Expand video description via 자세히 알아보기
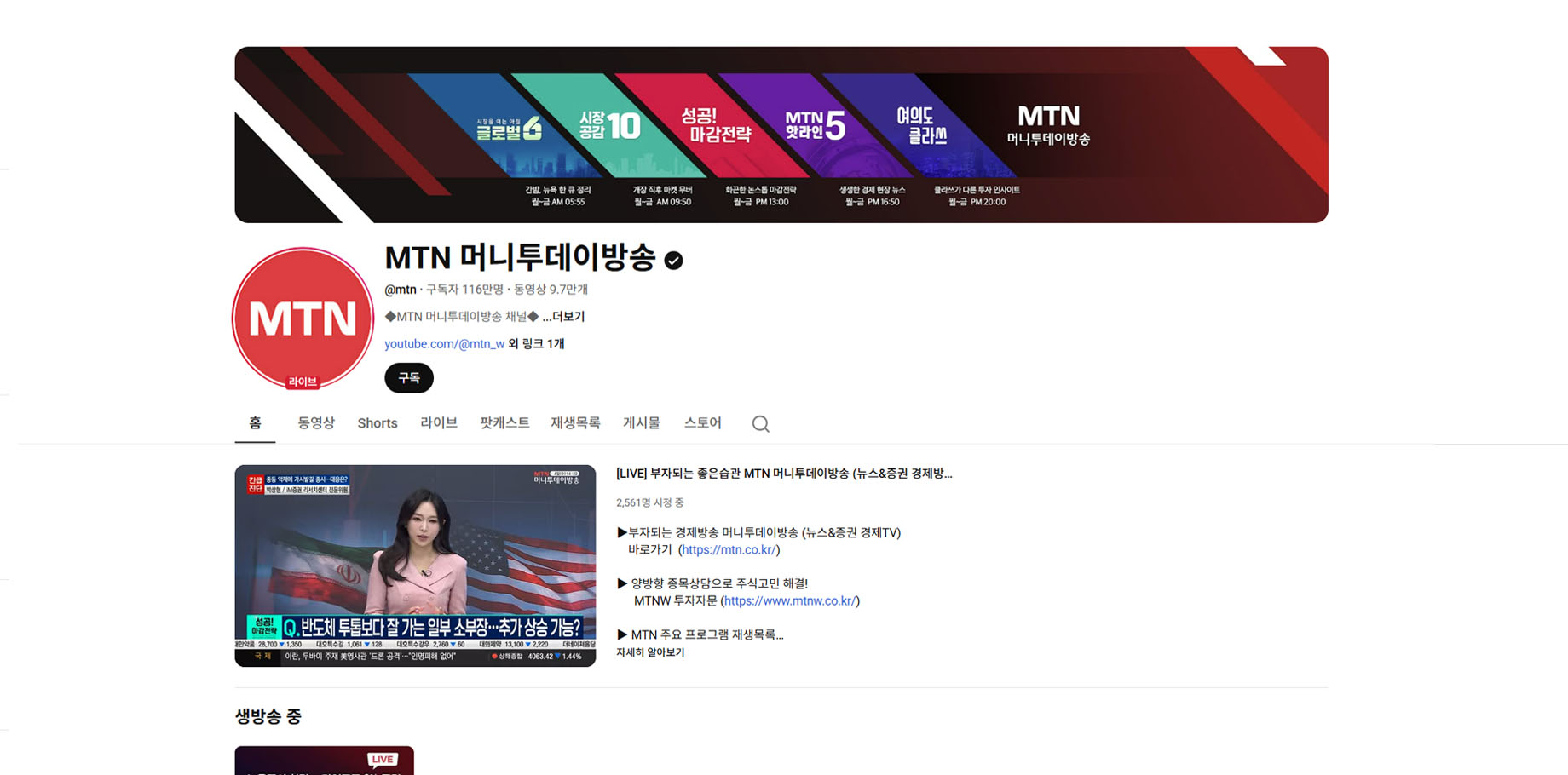The height and width of the screenshot is (775, 1568). click(x=650, y=652)
